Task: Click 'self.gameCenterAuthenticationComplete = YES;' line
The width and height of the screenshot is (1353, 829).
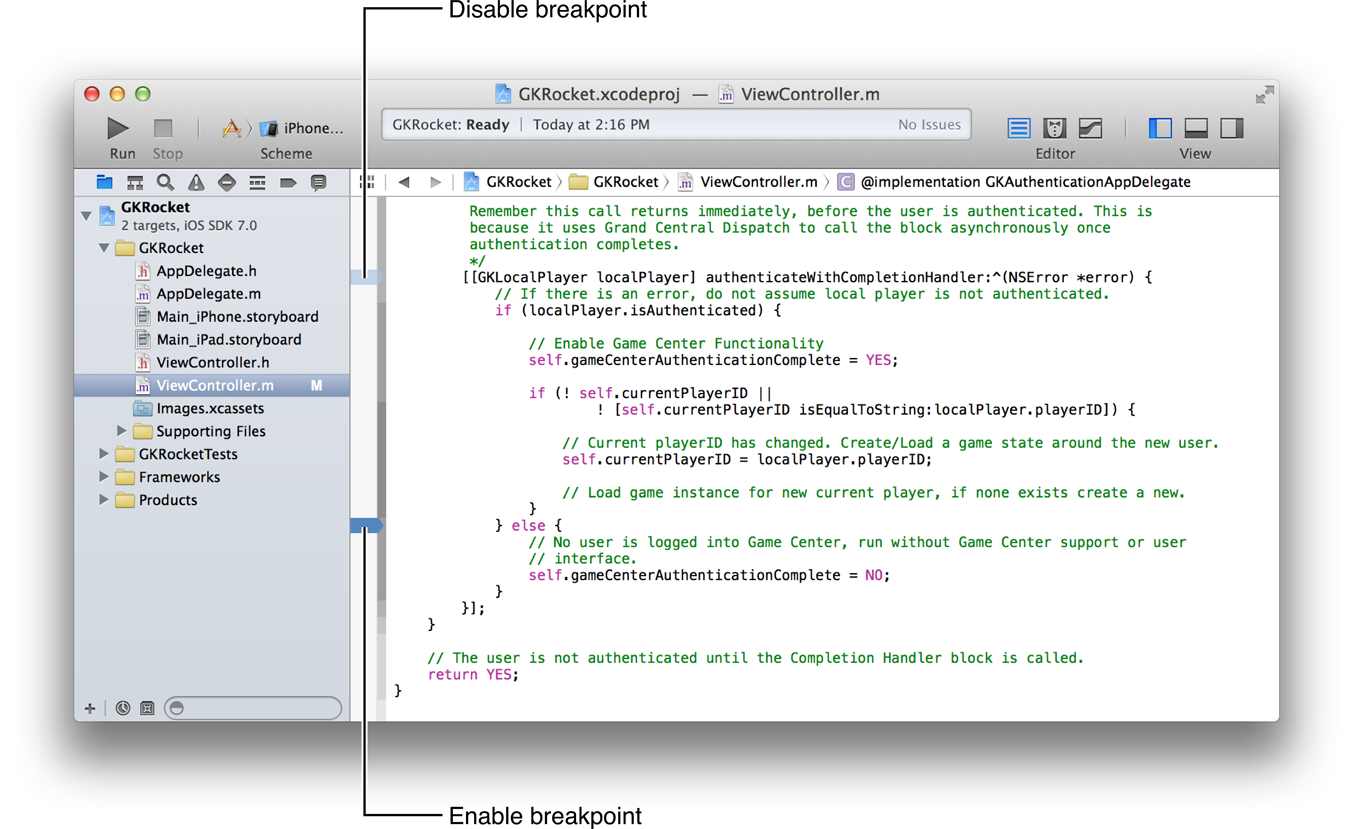Action: pyautogui.click(x=713, y=360)
